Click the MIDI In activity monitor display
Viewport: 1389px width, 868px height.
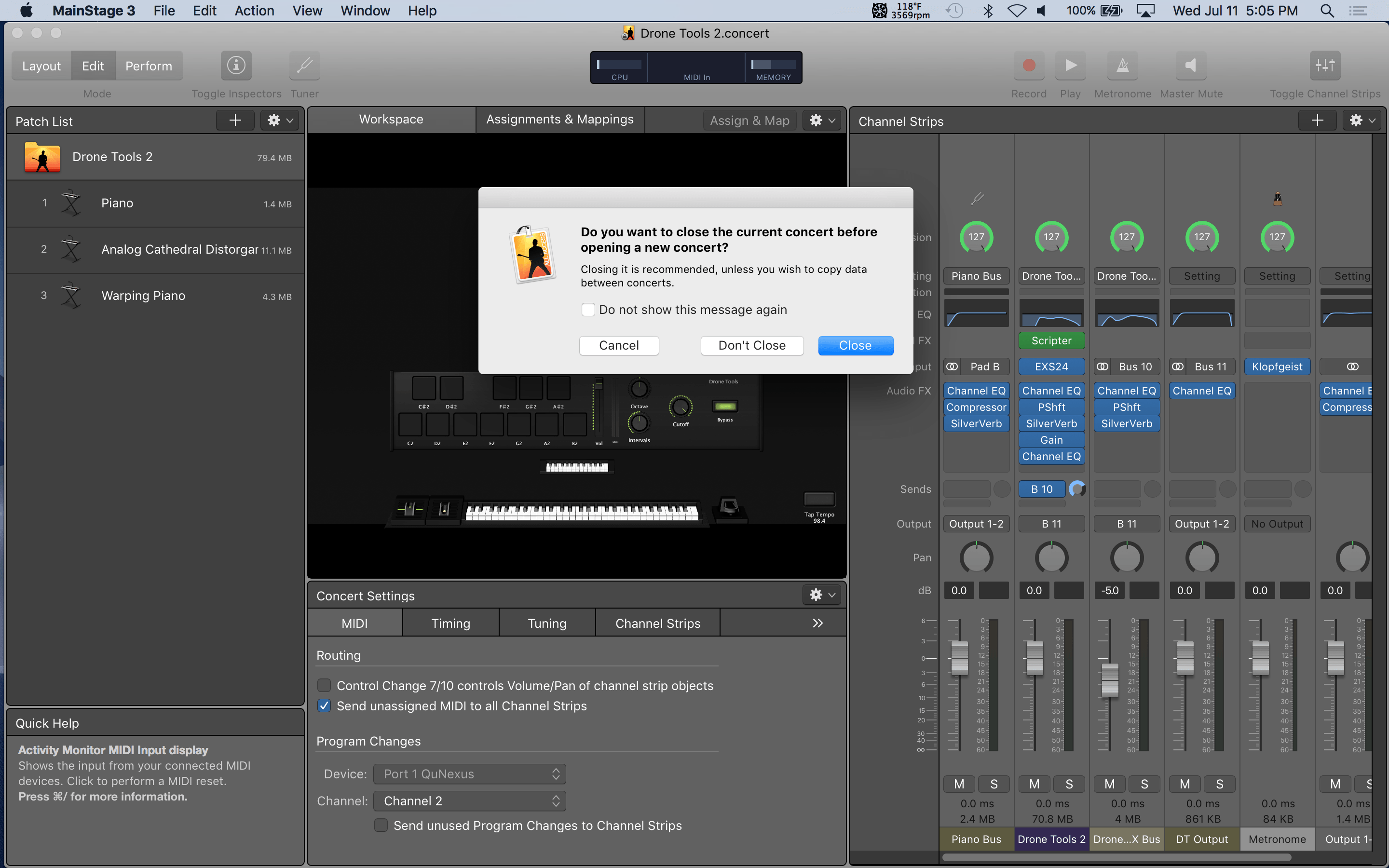click(x=696, y=68)
